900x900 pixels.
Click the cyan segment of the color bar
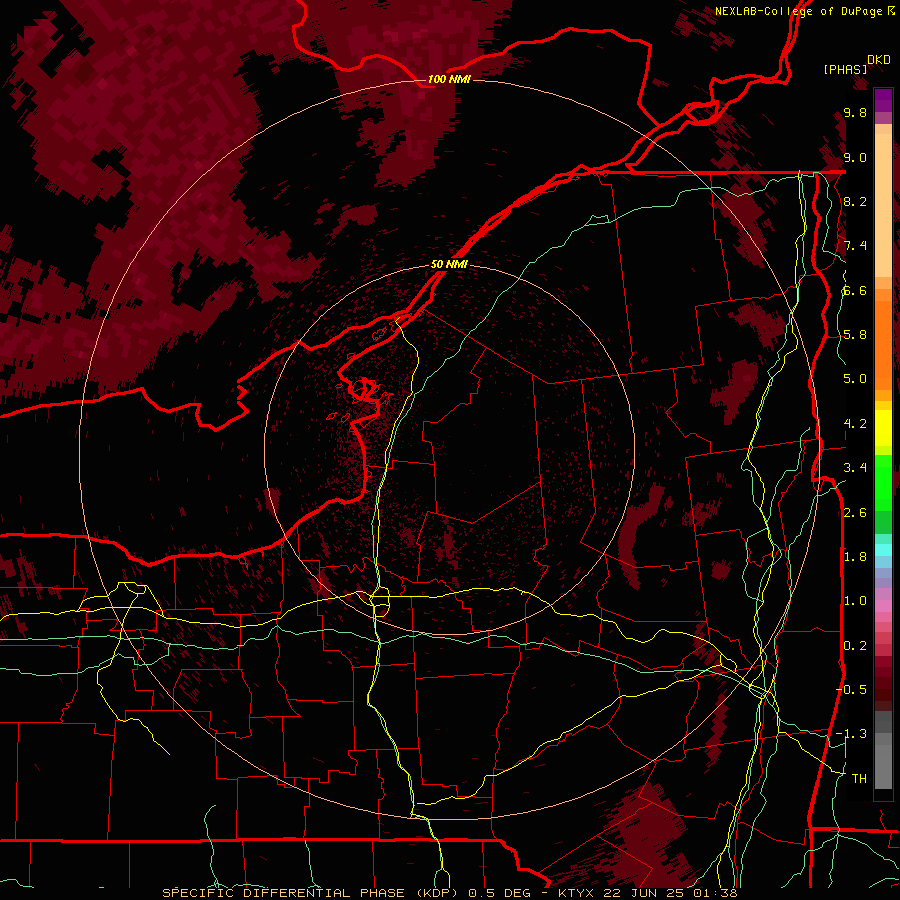point(883,550)
